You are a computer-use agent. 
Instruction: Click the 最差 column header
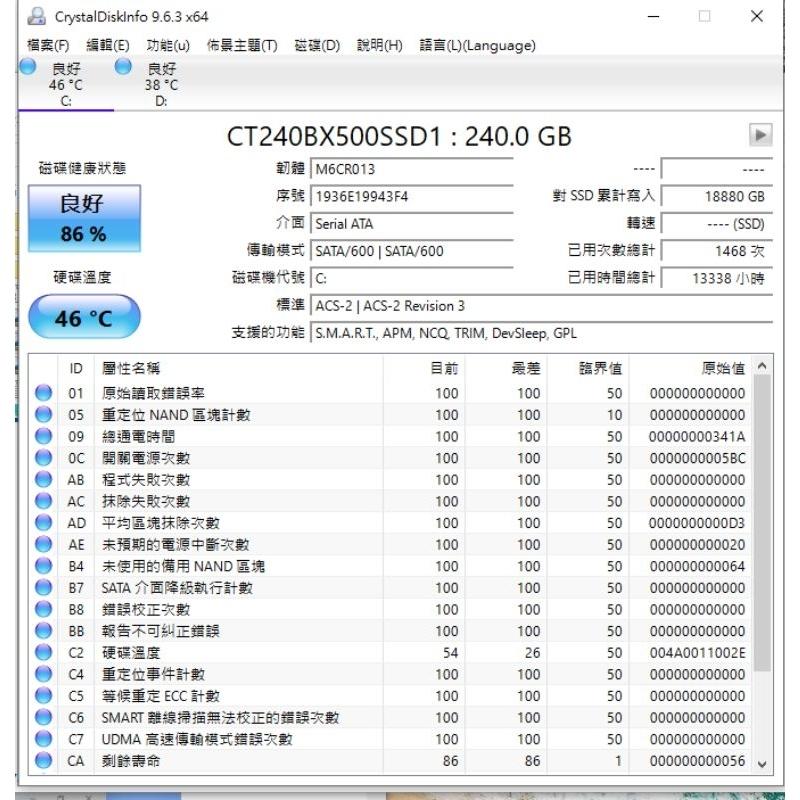coord(506,368)
